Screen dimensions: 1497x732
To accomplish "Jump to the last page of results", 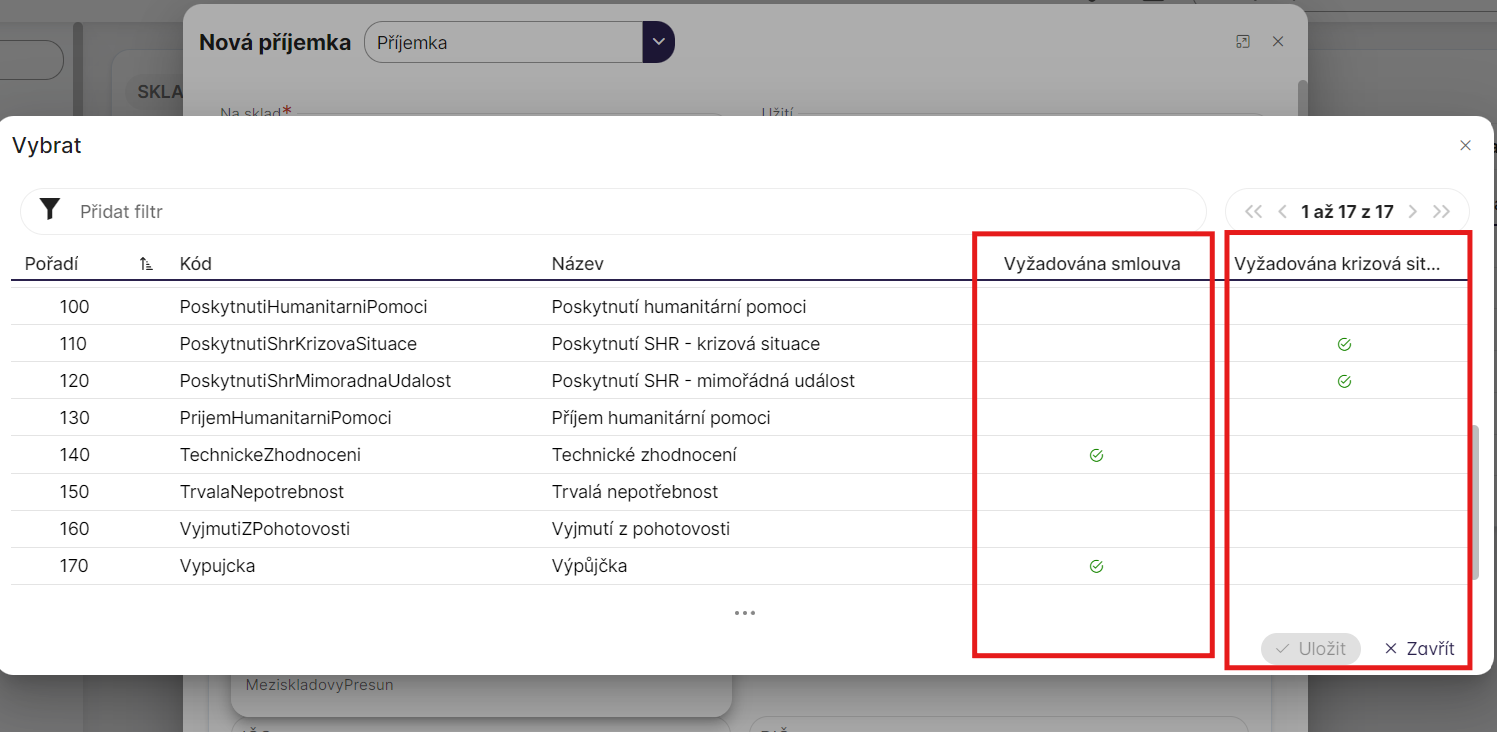I will (1441, 211).
